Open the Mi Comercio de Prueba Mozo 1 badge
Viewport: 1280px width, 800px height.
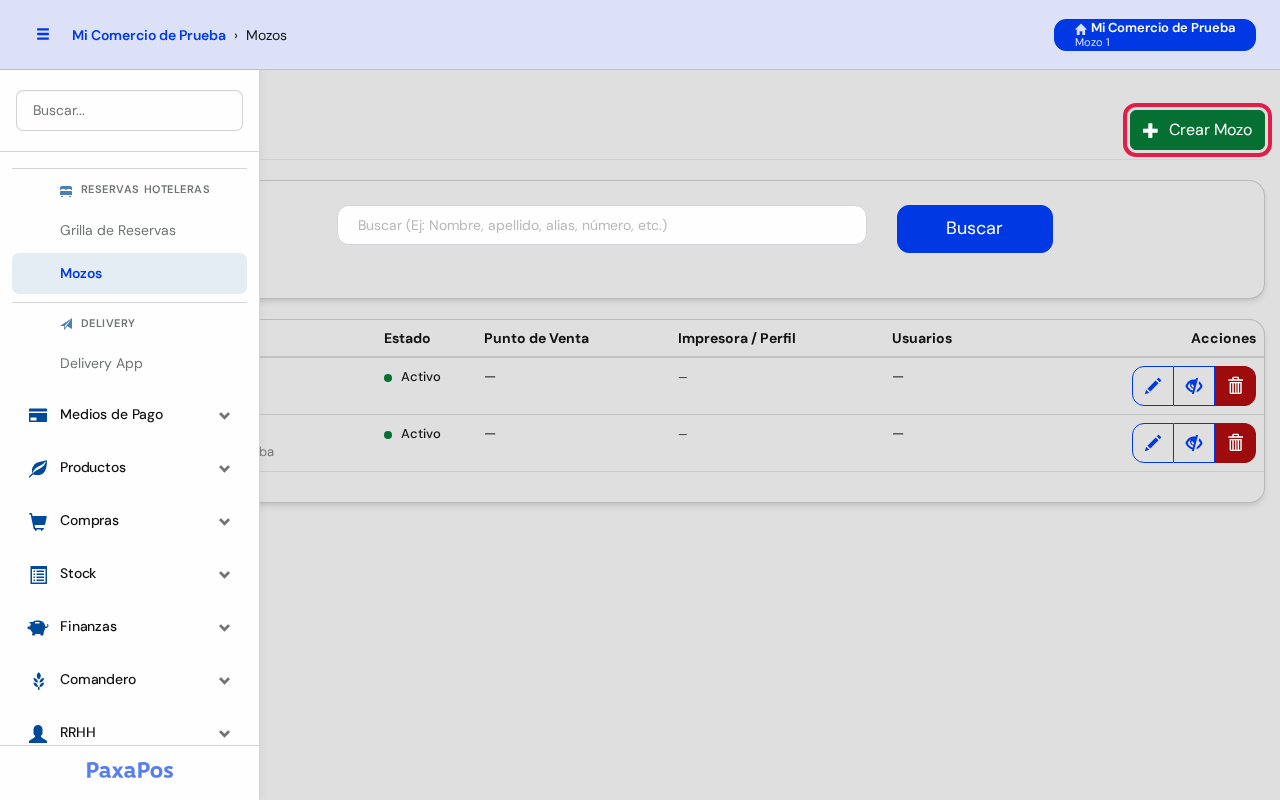pos(1155,35)
